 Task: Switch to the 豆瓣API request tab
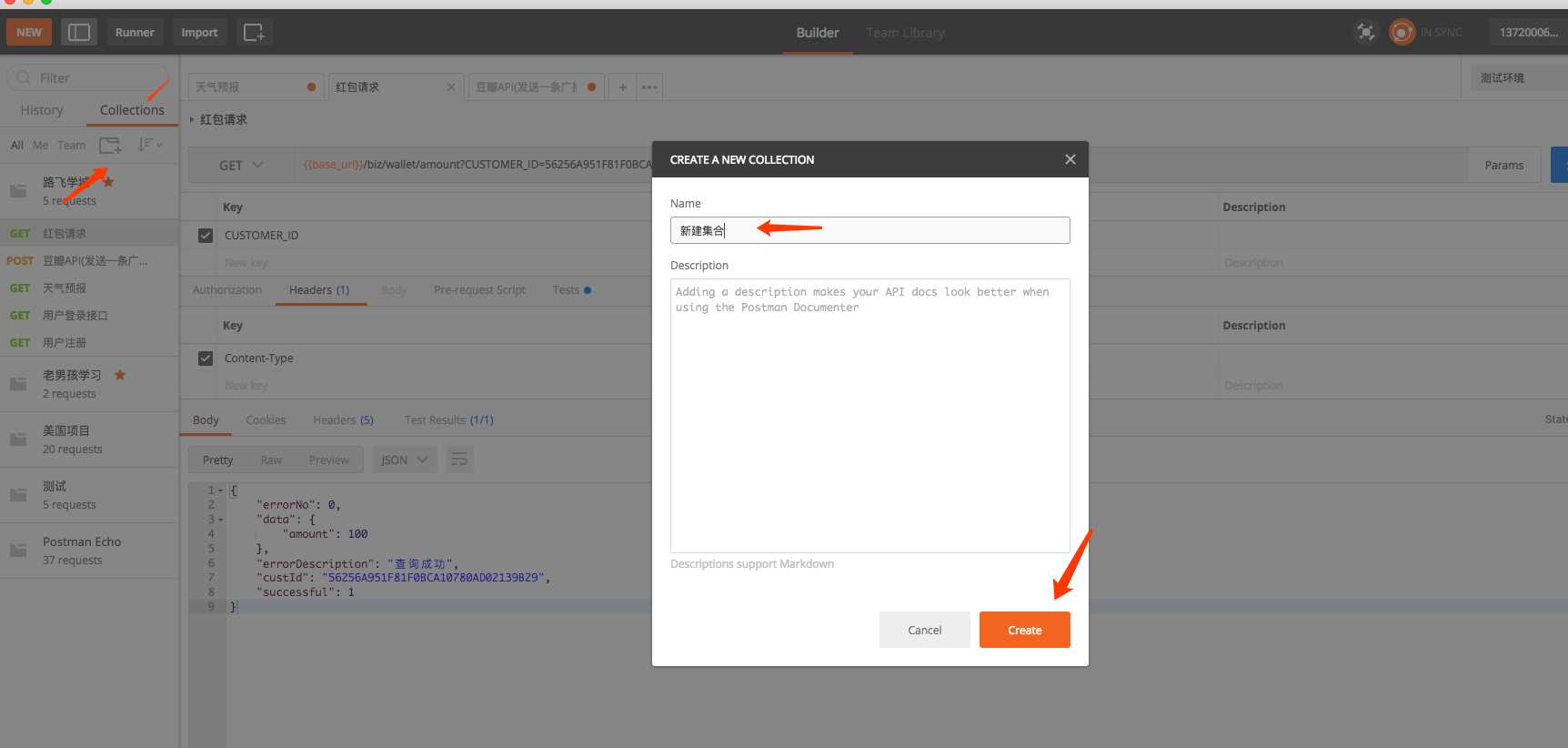click(x=536, y=86)
